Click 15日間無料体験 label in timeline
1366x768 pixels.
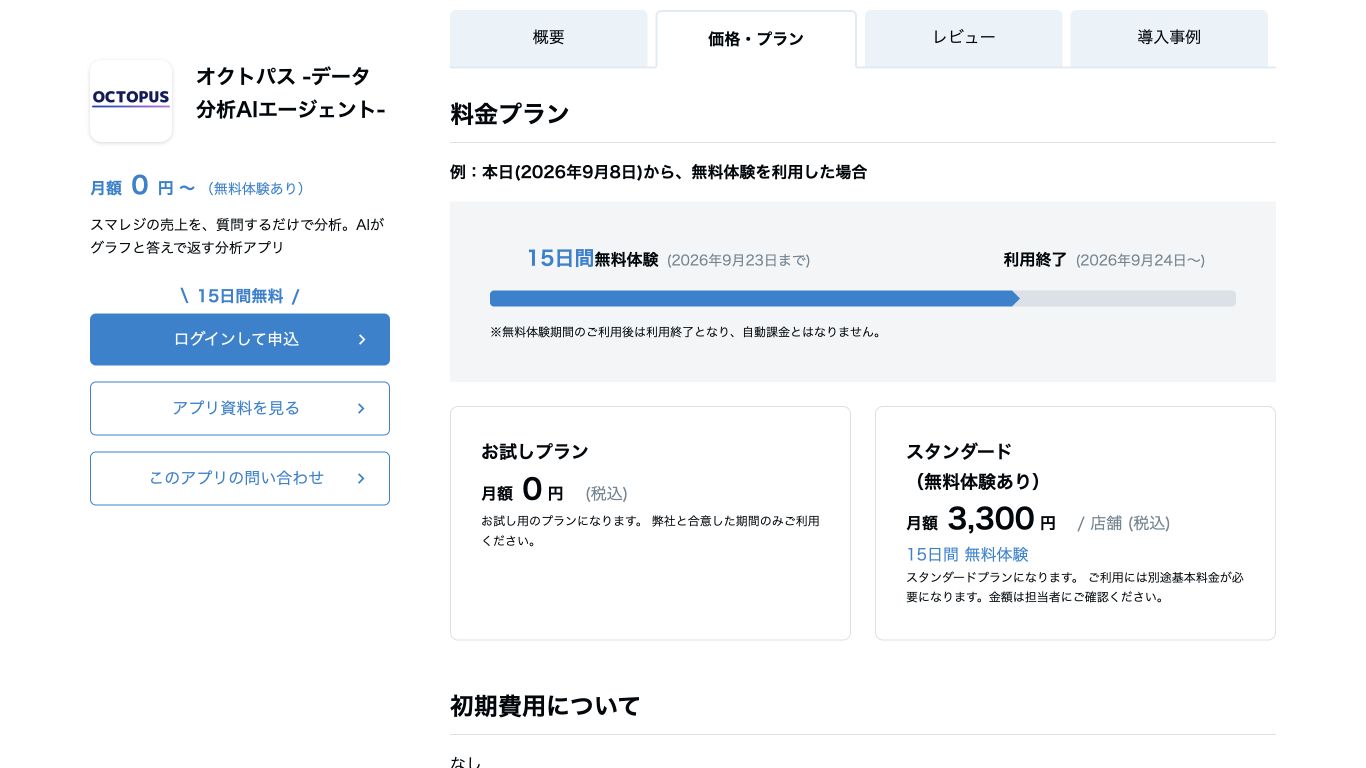[593, 259]
